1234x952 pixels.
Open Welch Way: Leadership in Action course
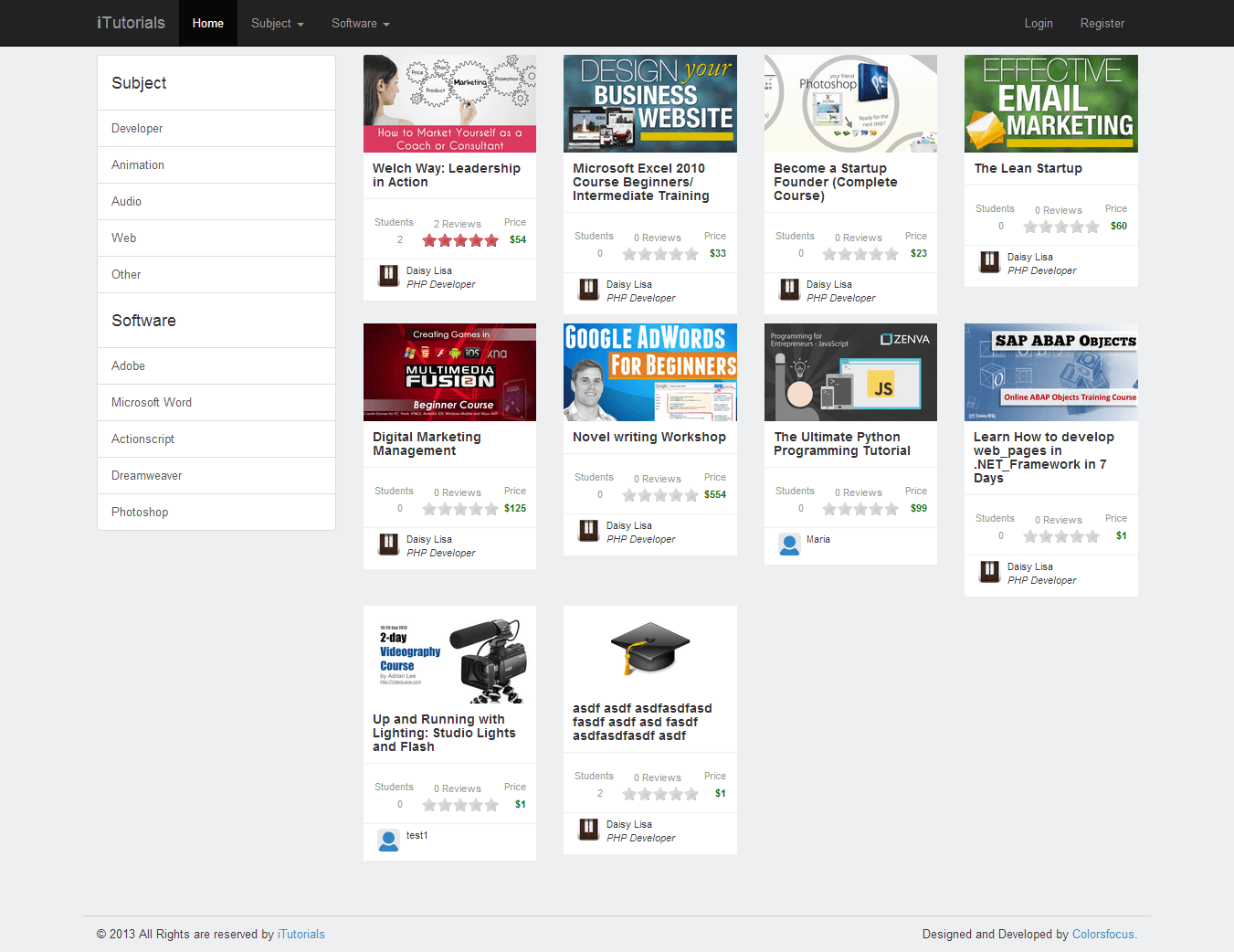click(x=447, y=175)
